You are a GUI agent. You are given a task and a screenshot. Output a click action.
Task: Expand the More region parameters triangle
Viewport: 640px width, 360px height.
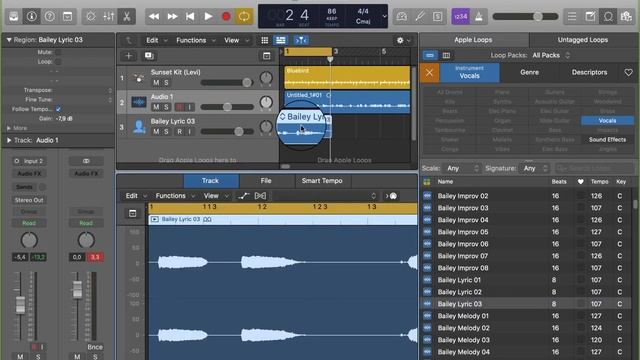click(x=9, y=128)
